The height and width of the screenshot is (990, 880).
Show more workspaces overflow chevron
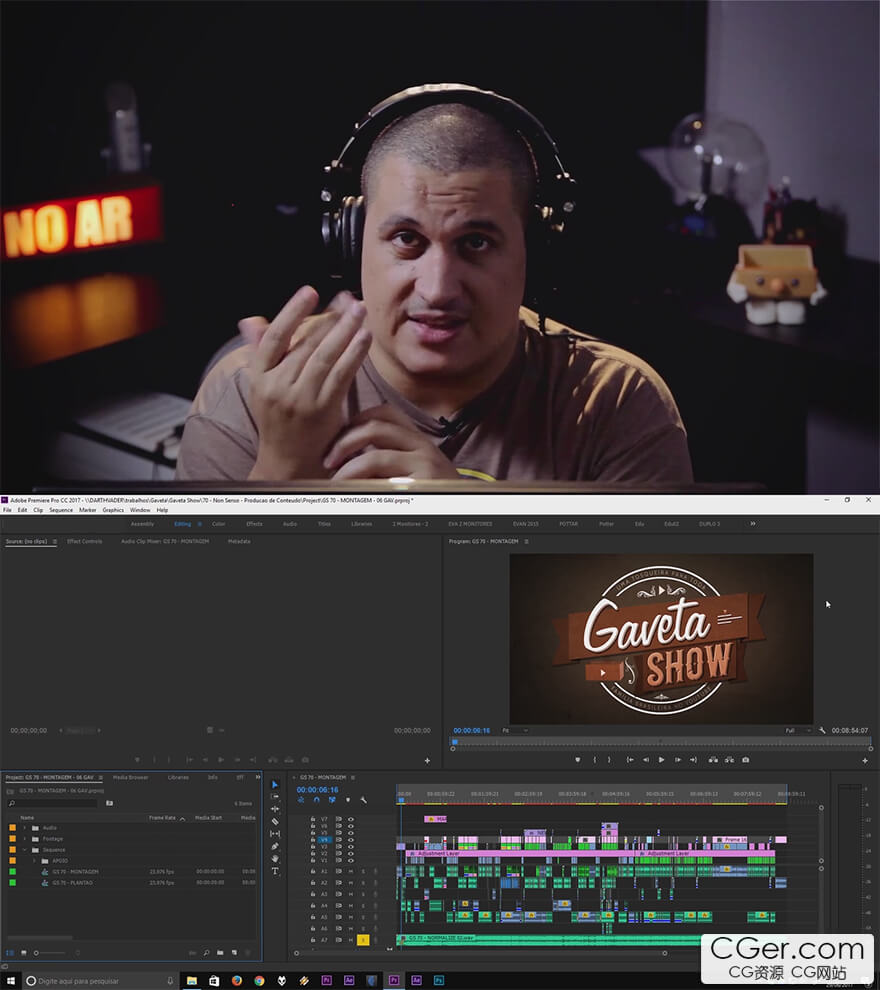pyautogui.click(x=752, y=523)
